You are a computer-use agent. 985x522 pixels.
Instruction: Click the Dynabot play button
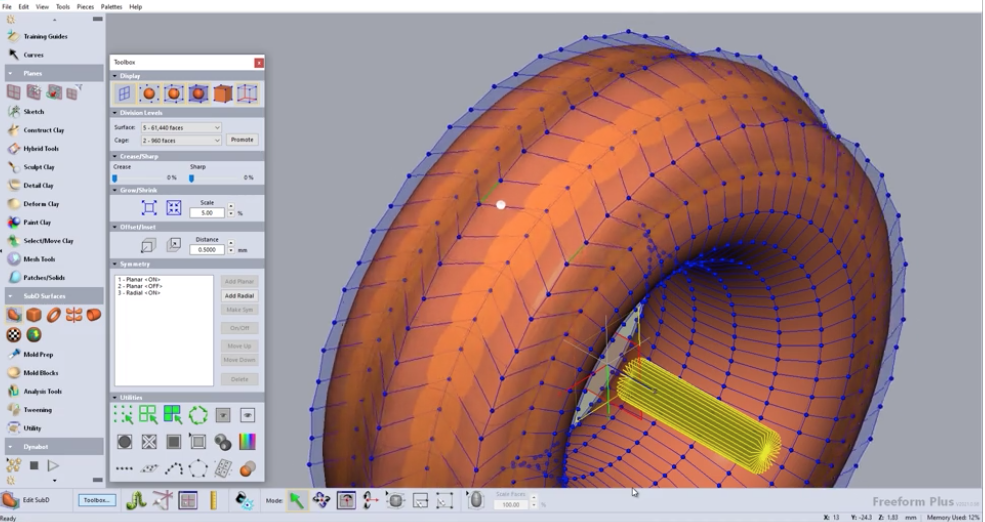click(53, 465)
